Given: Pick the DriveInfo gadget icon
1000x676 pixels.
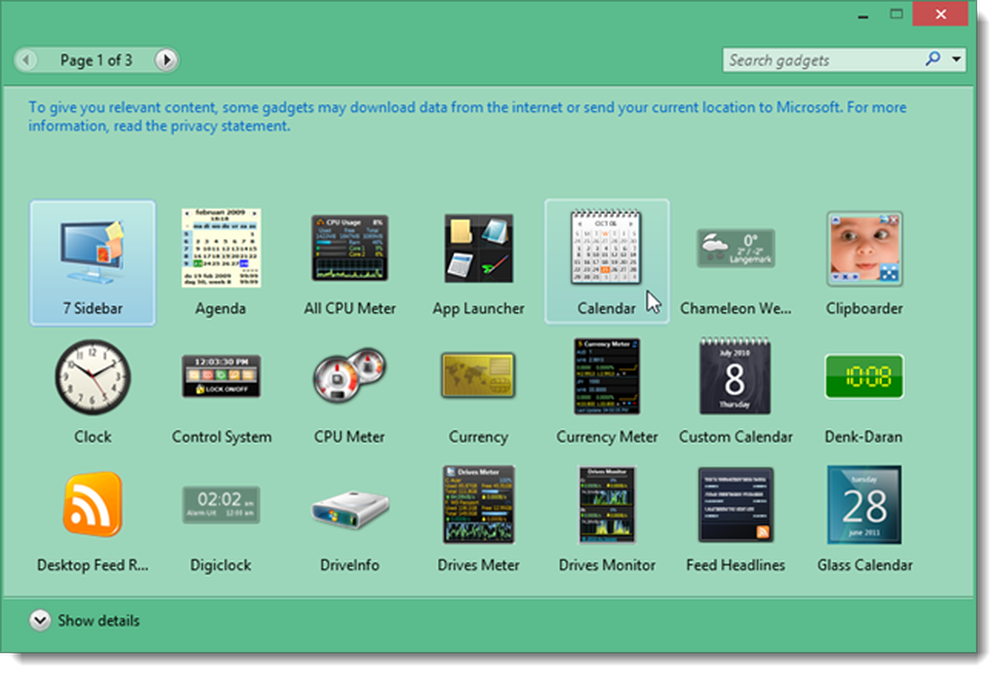Looking at the screenshot, I should coord(349,509).
